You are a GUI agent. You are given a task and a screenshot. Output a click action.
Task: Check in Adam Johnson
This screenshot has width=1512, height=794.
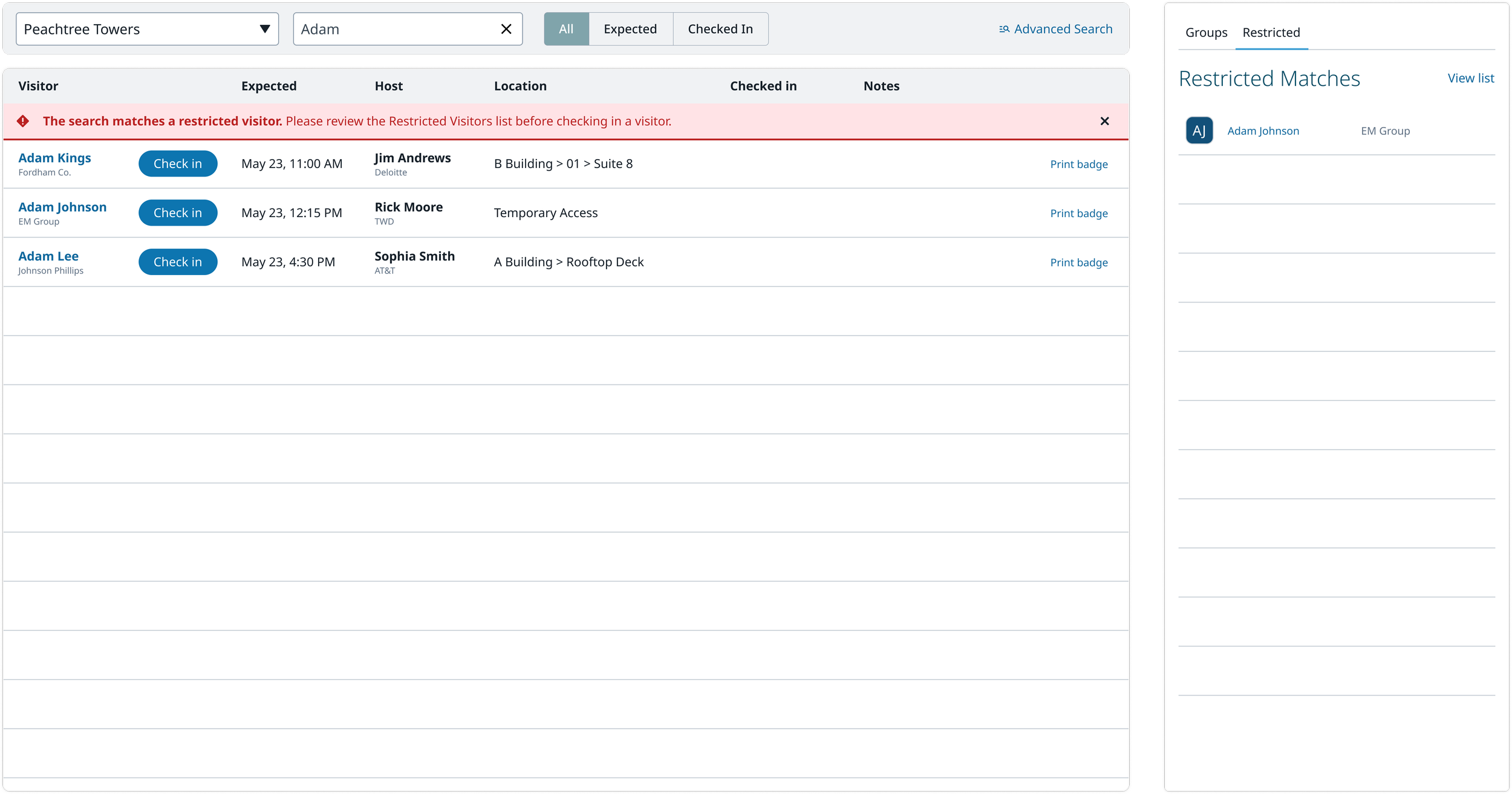click(x=178, y=213)
